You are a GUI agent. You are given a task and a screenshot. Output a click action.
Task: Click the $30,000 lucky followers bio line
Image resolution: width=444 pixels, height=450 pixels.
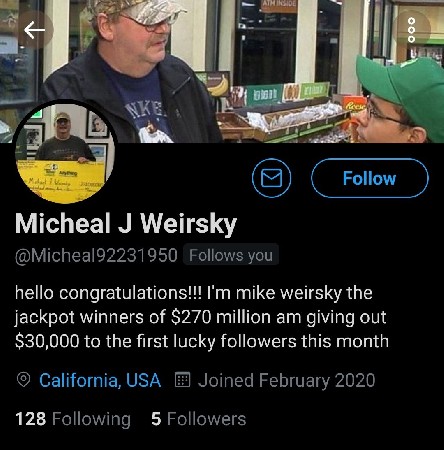[202, 341]
